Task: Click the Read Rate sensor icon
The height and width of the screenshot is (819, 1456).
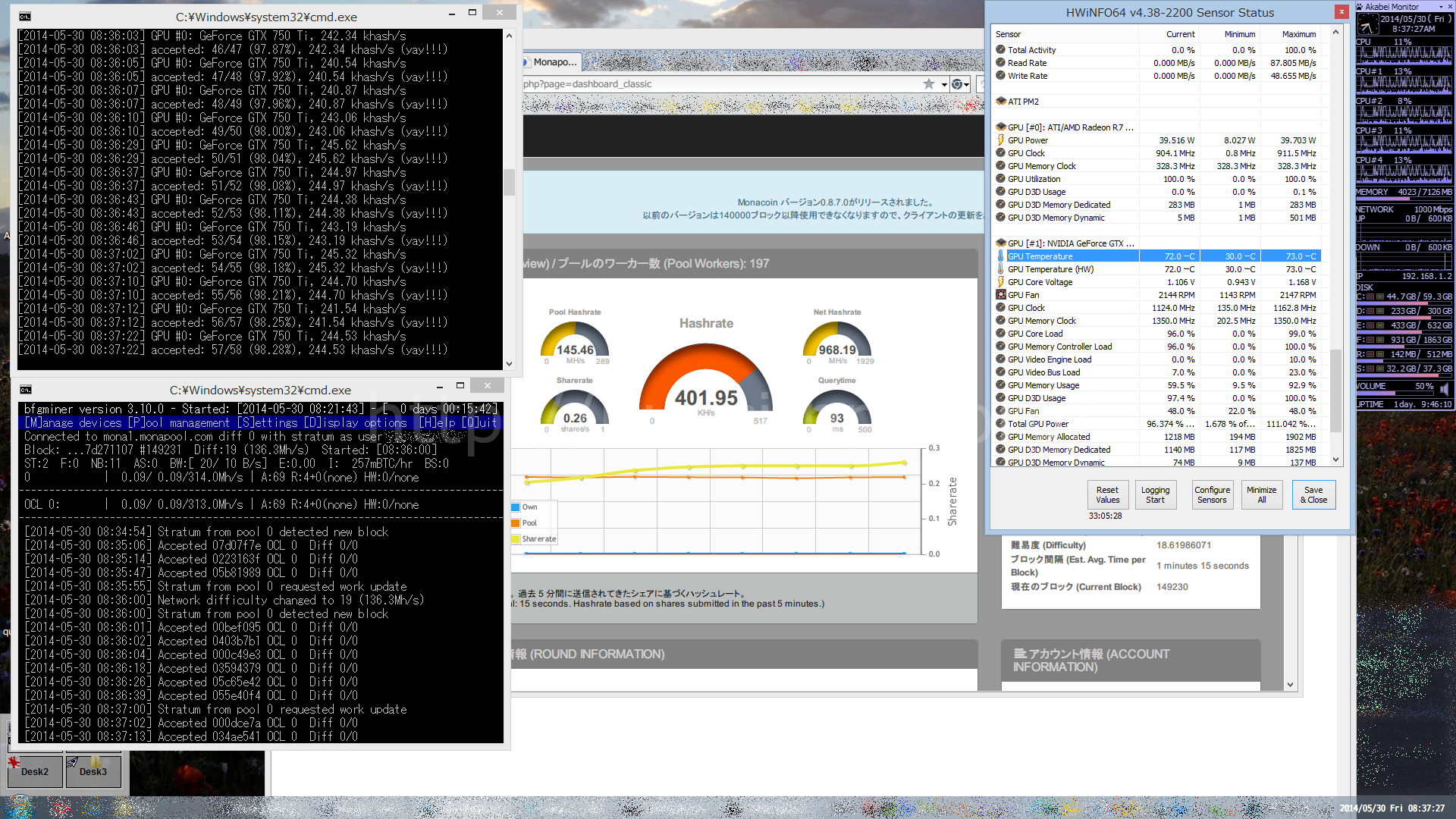Action: click(x=1001, y=63)
